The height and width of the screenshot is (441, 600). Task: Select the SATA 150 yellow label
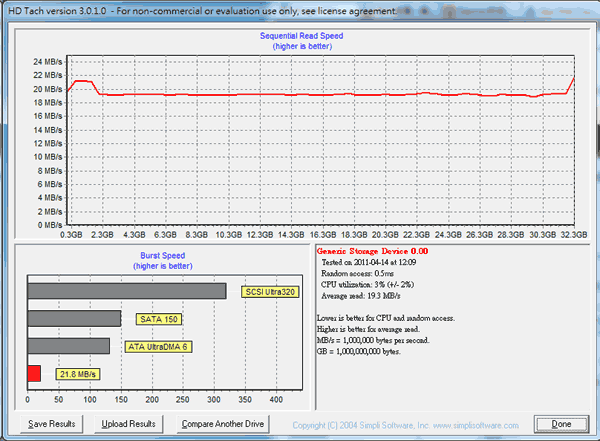tap(159, 319)
